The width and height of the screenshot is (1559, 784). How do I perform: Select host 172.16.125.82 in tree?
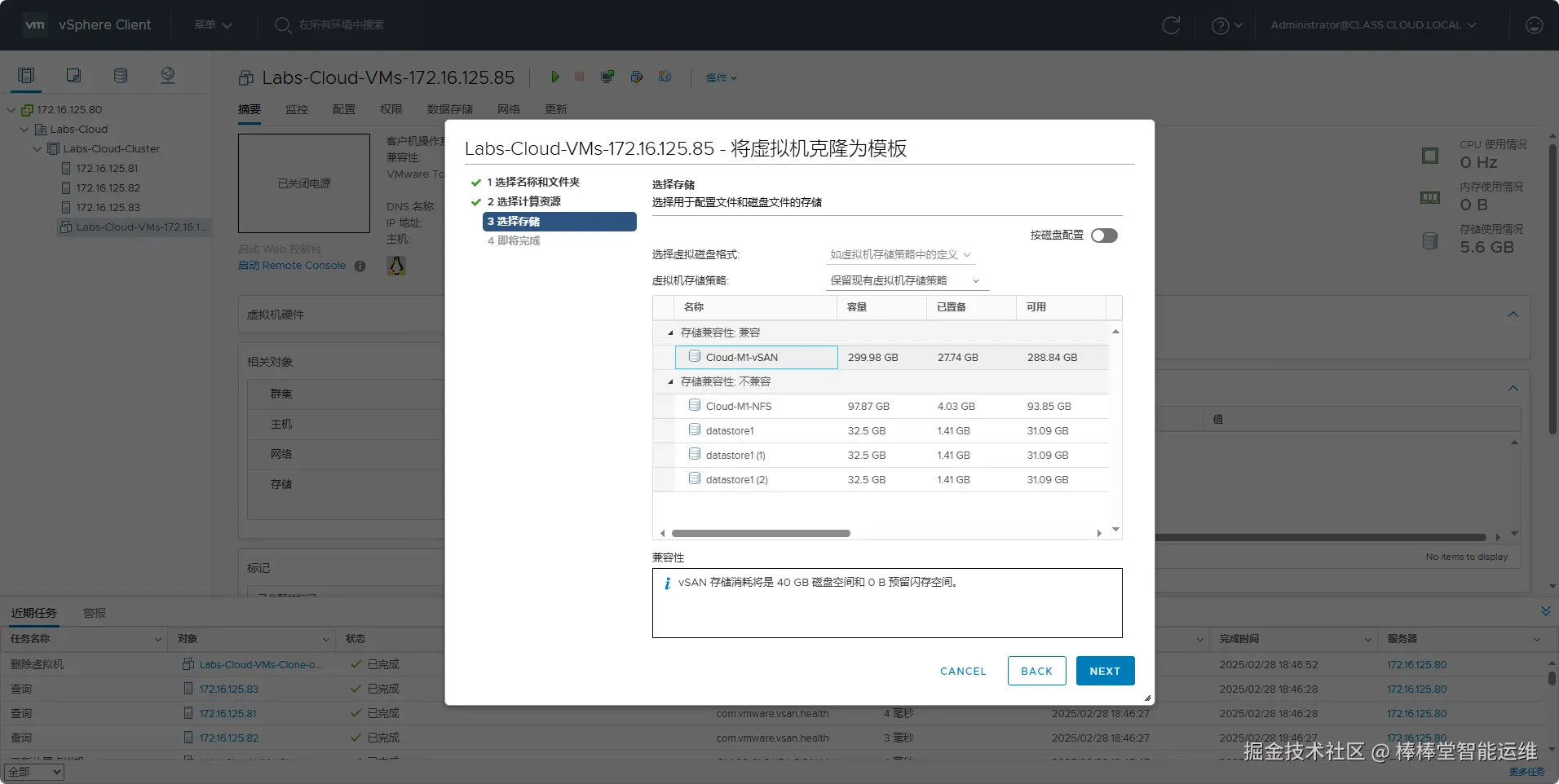[108, 188]
